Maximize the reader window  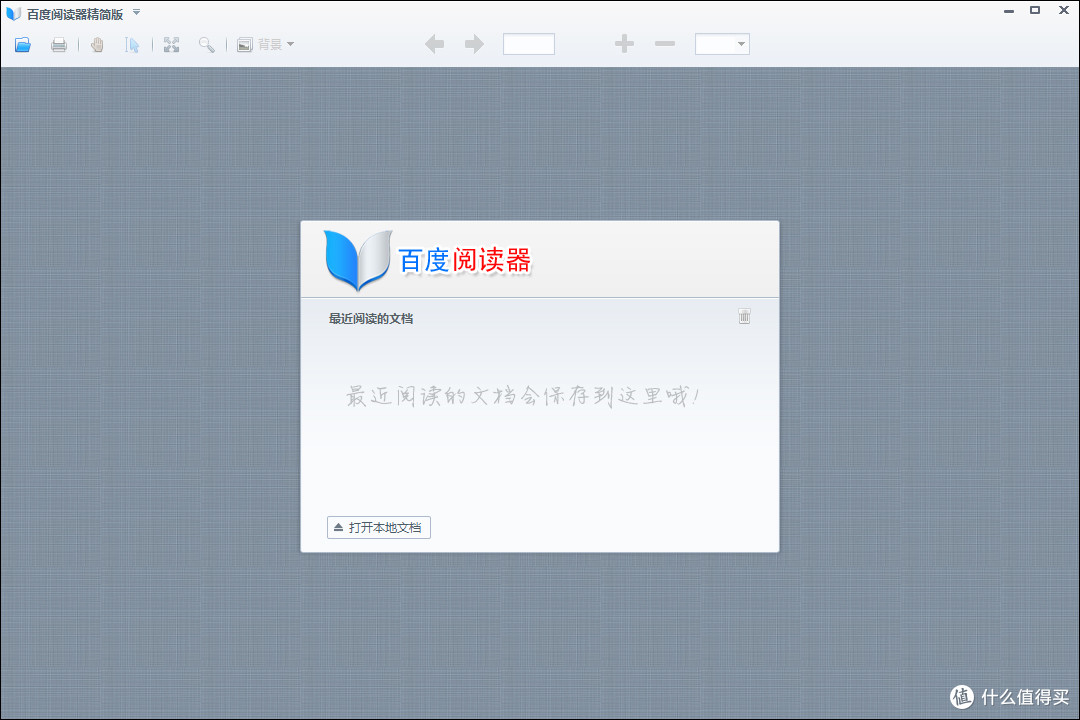[1035, 10]
